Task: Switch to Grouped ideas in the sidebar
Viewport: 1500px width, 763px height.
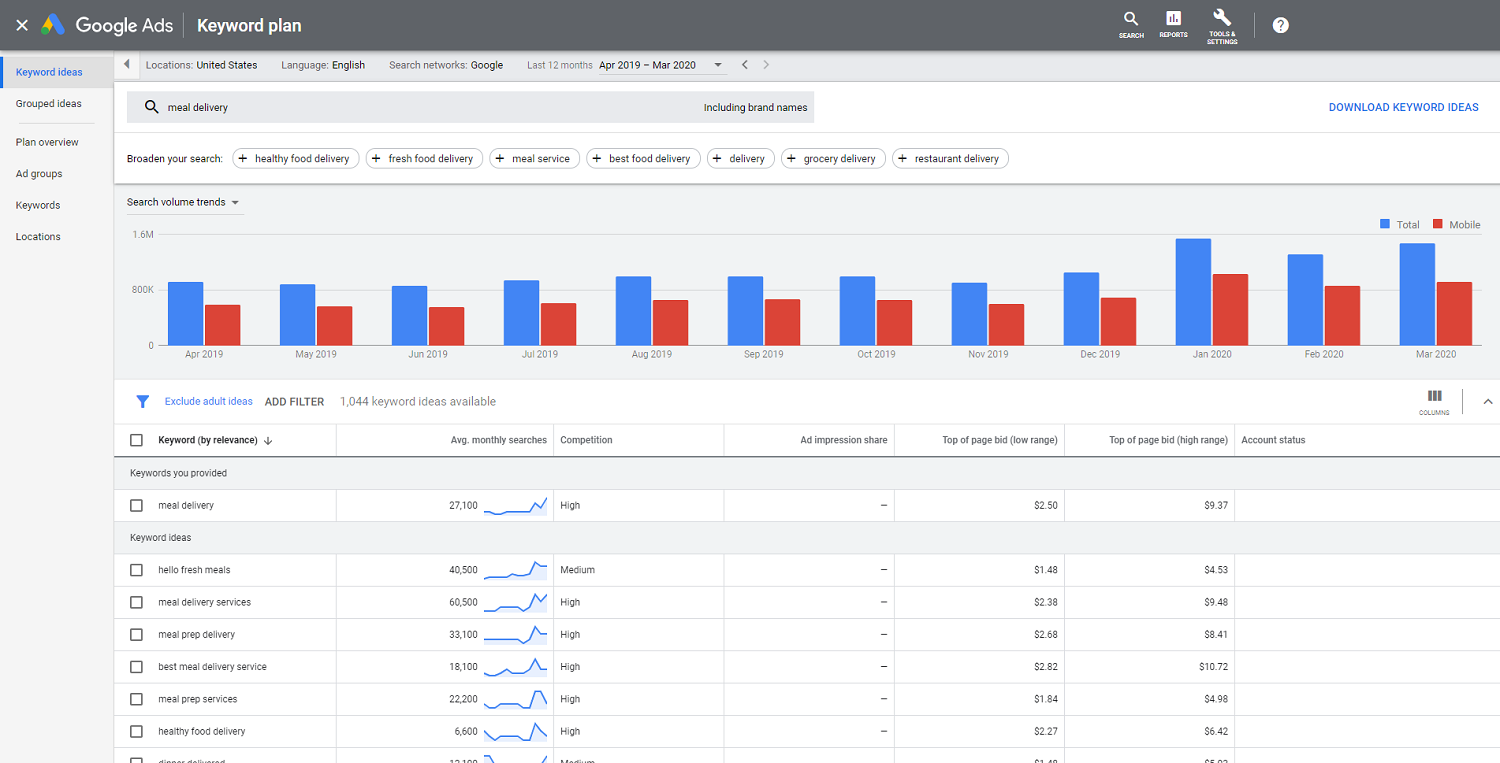Action: click(x=48, y=103)
